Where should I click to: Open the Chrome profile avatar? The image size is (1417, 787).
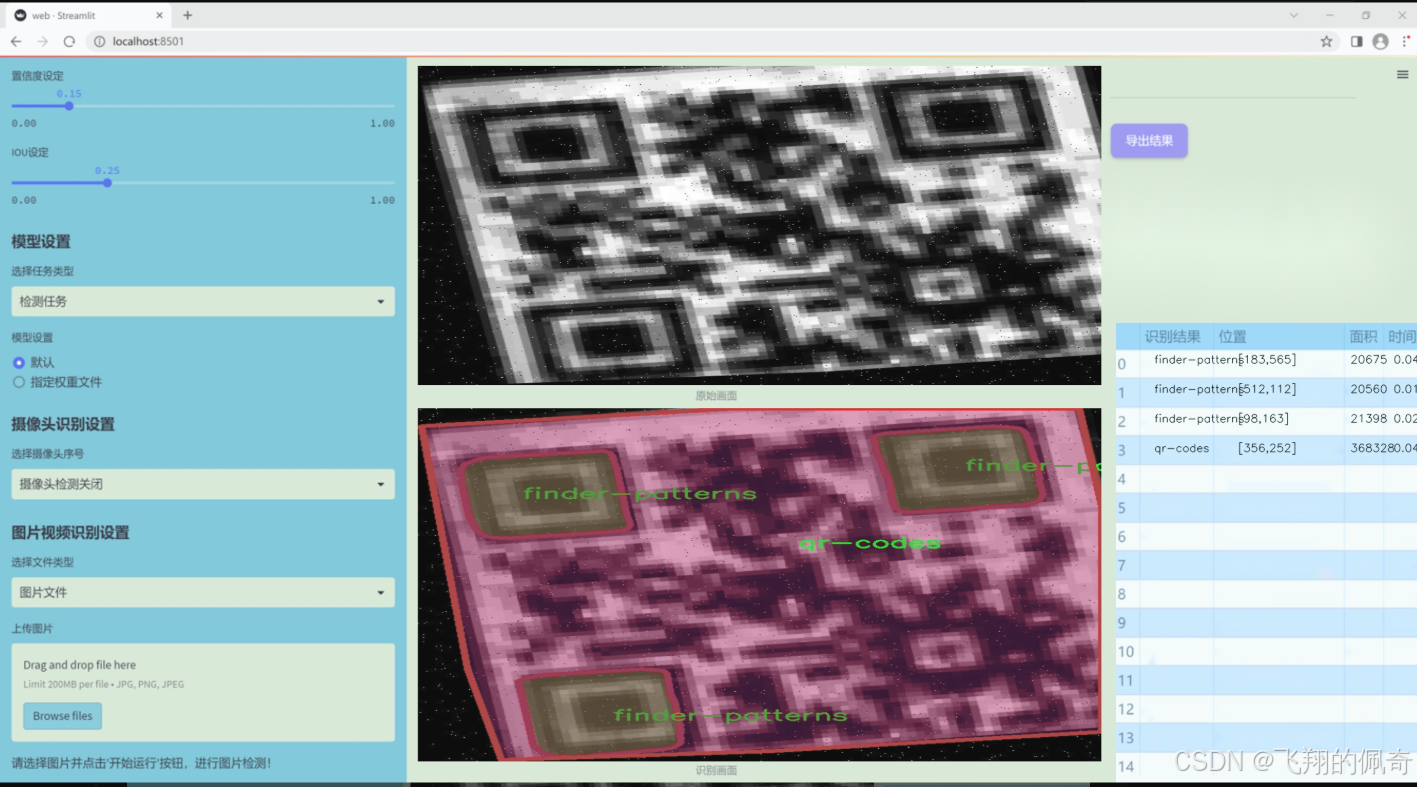1381,41
